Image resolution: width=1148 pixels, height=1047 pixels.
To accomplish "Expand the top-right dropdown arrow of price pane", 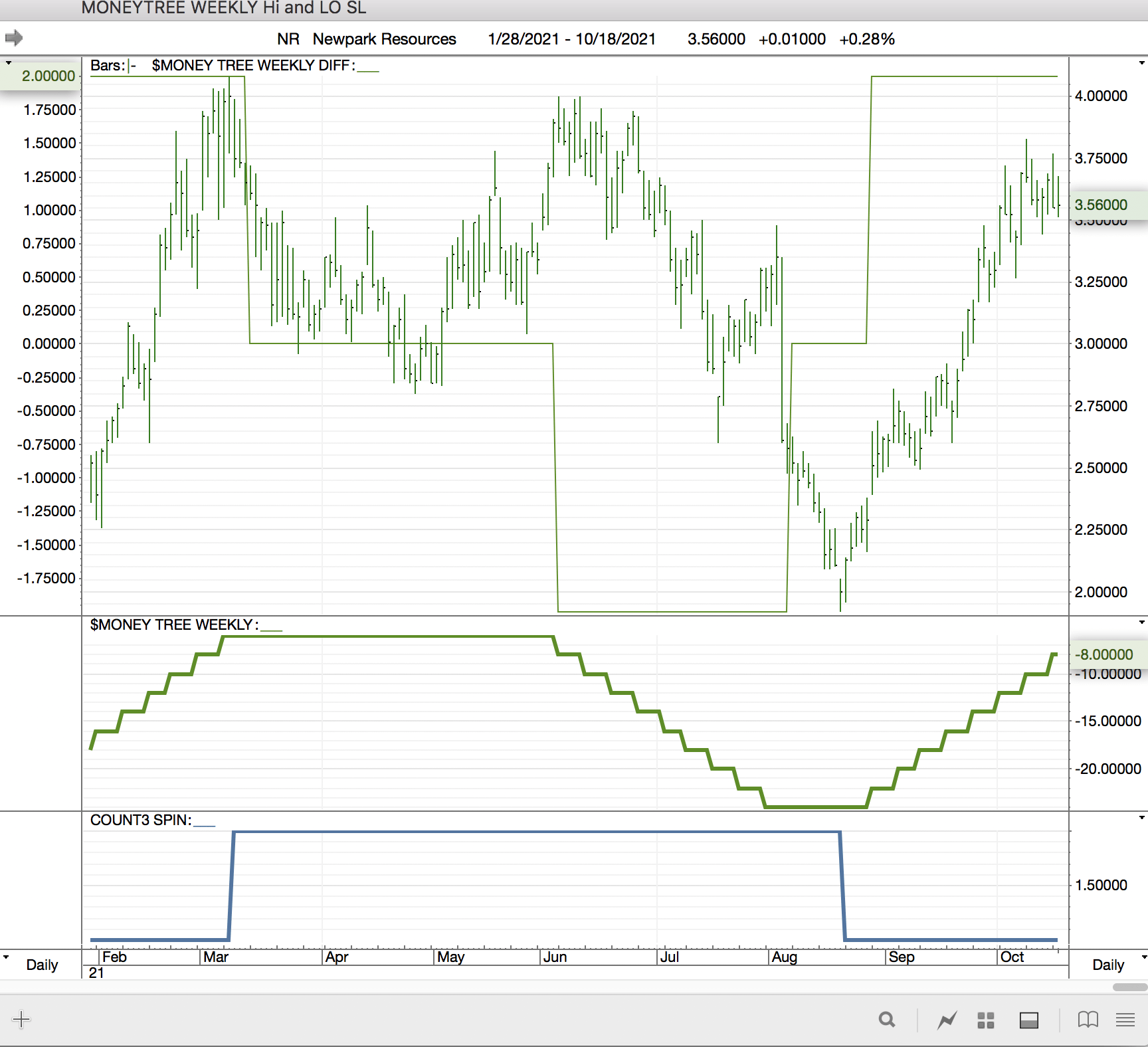I will coord(1141,63).
